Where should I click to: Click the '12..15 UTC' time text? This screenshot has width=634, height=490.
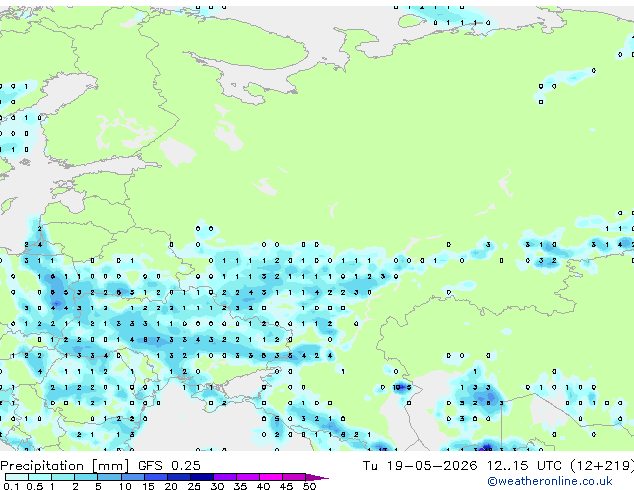coord(524,465)
